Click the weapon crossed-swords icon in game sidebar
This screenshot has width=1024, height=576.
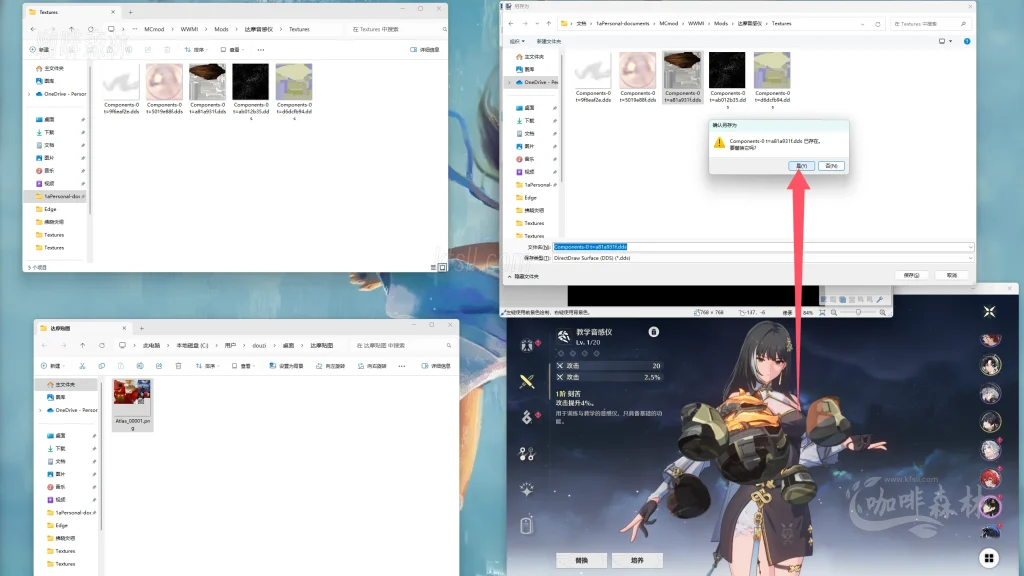527,380
